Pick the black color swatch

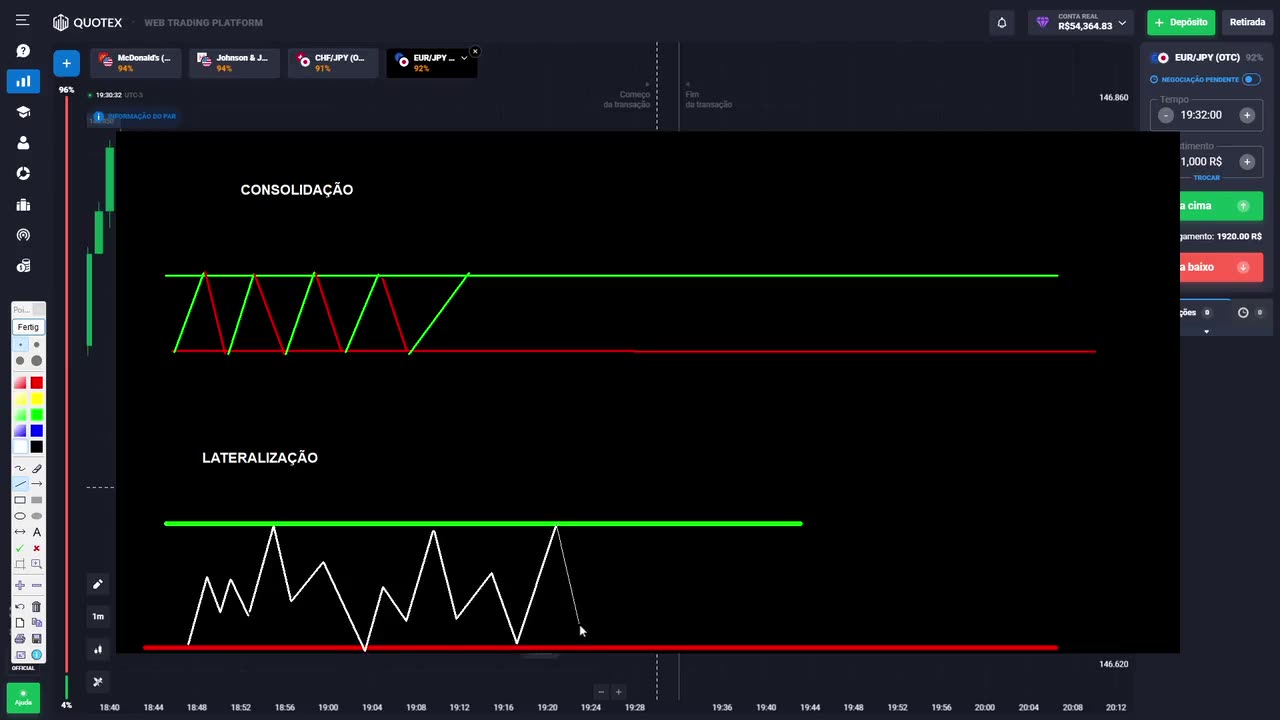[x=37, y=446]
